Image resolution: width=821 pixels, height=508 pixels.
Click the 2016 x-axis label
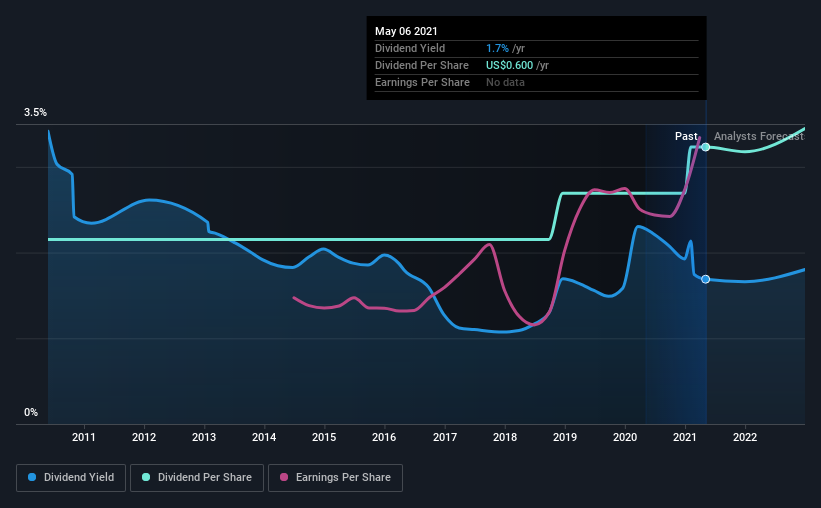(384, 437)
